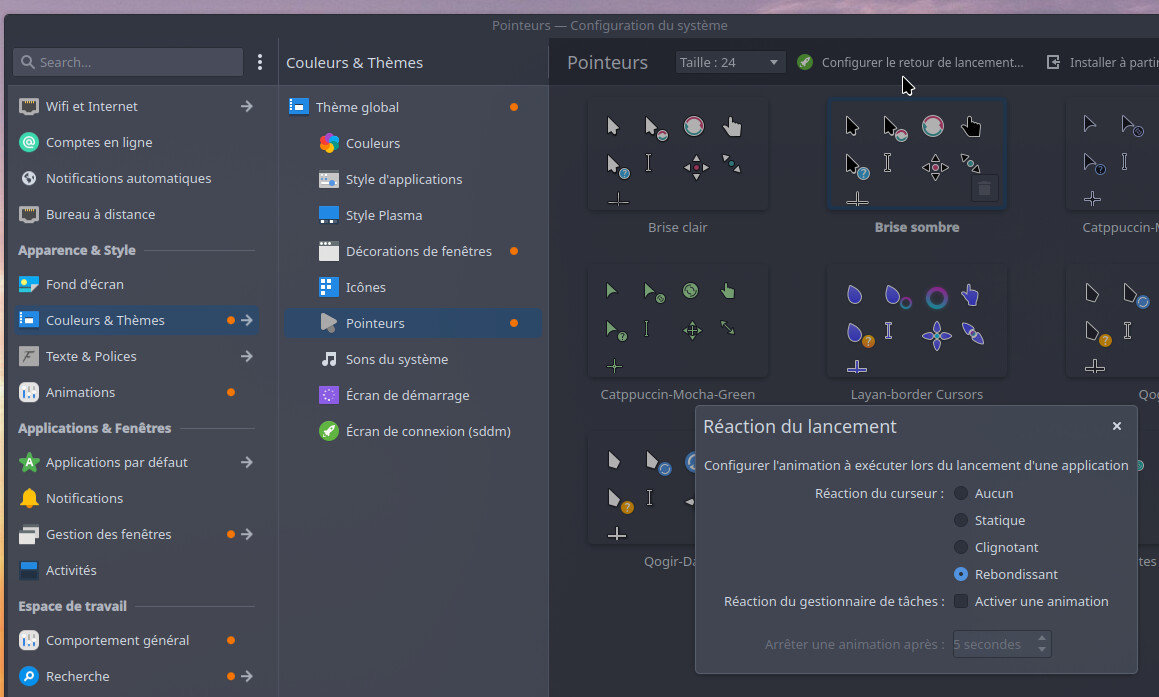Select Statique cursor reaction

[x=961, y=520]
